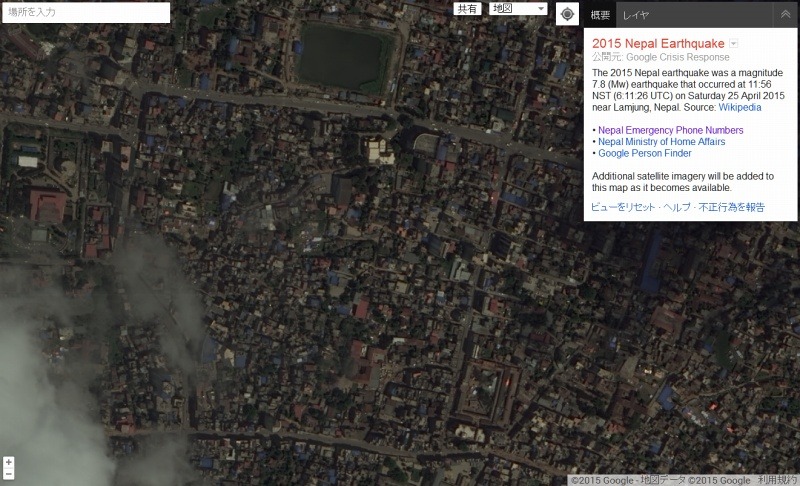Viewport: 800px width, 486px height.
Task: Click the ヘルプ help link
Action: pos(677,207)
